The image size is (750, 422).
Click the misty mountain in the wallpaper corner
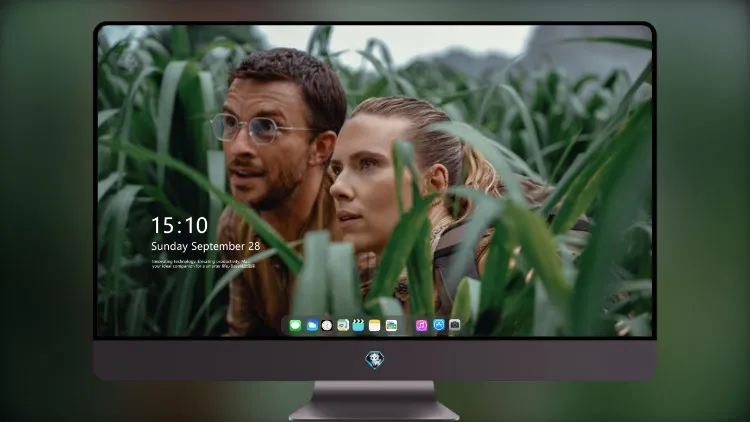pos(588,53)
